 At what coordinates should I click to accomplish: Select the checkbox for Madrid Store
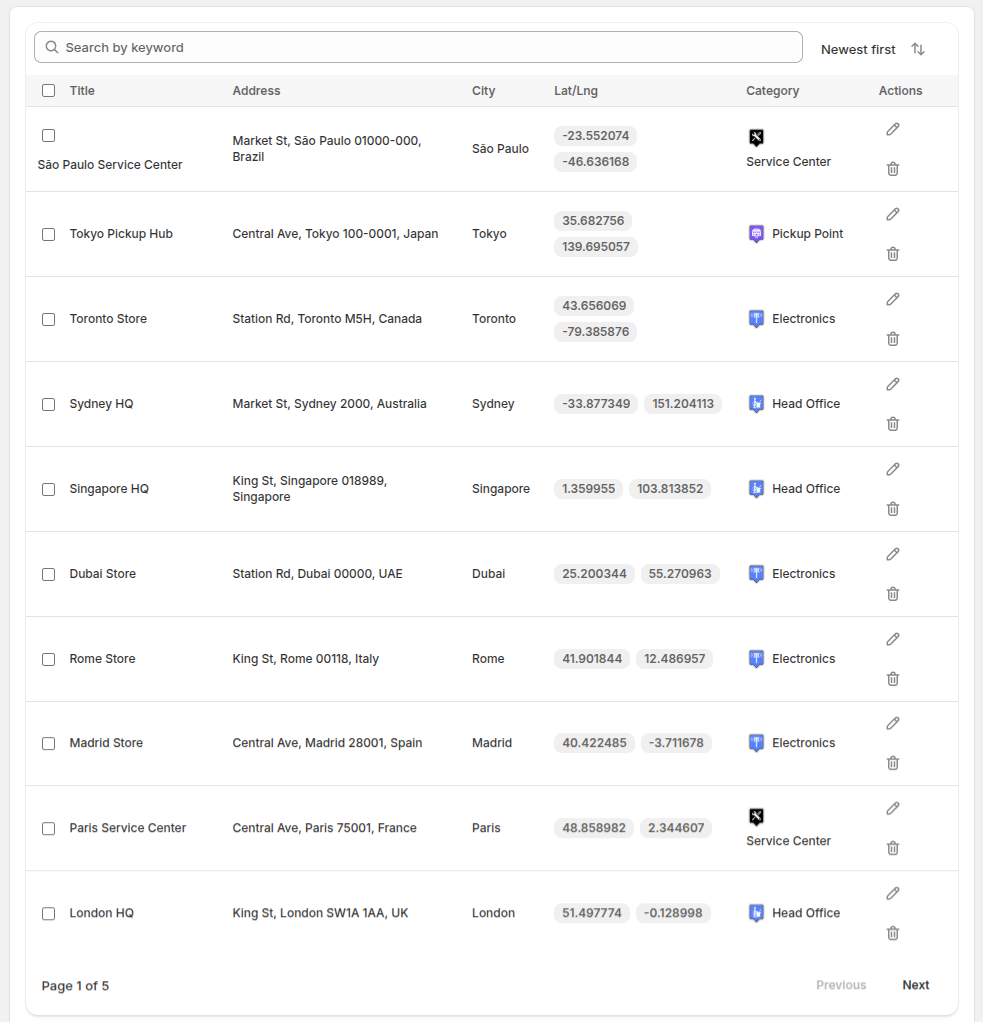click(48, 743)
